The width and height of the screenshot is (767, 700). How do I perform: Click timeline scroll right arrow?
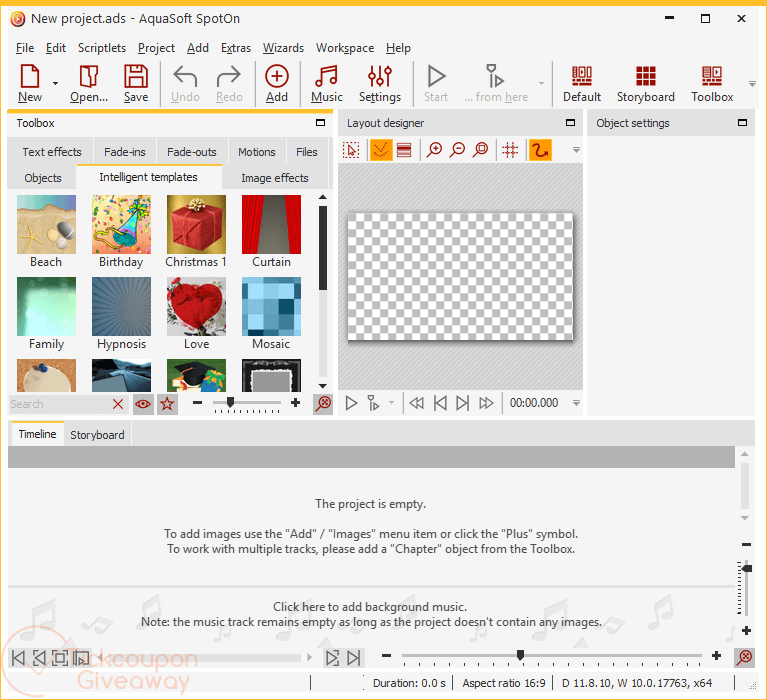click(310, 657)
